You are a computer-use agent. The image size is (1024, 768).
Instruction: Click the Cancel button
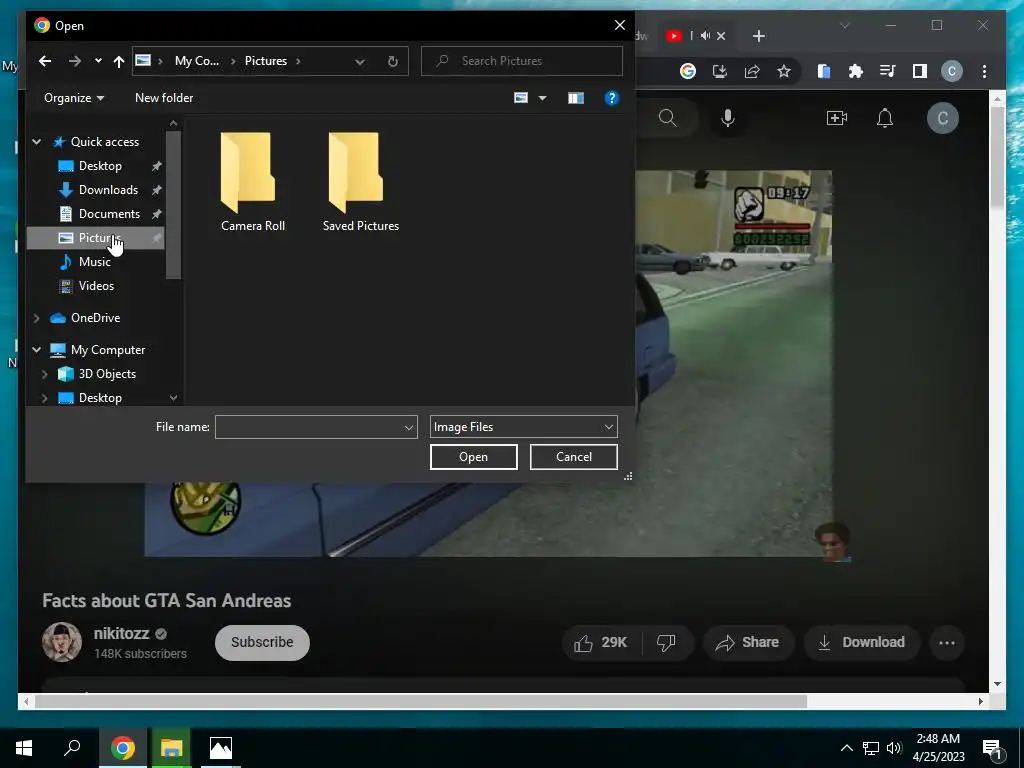[x=573, y=457]
